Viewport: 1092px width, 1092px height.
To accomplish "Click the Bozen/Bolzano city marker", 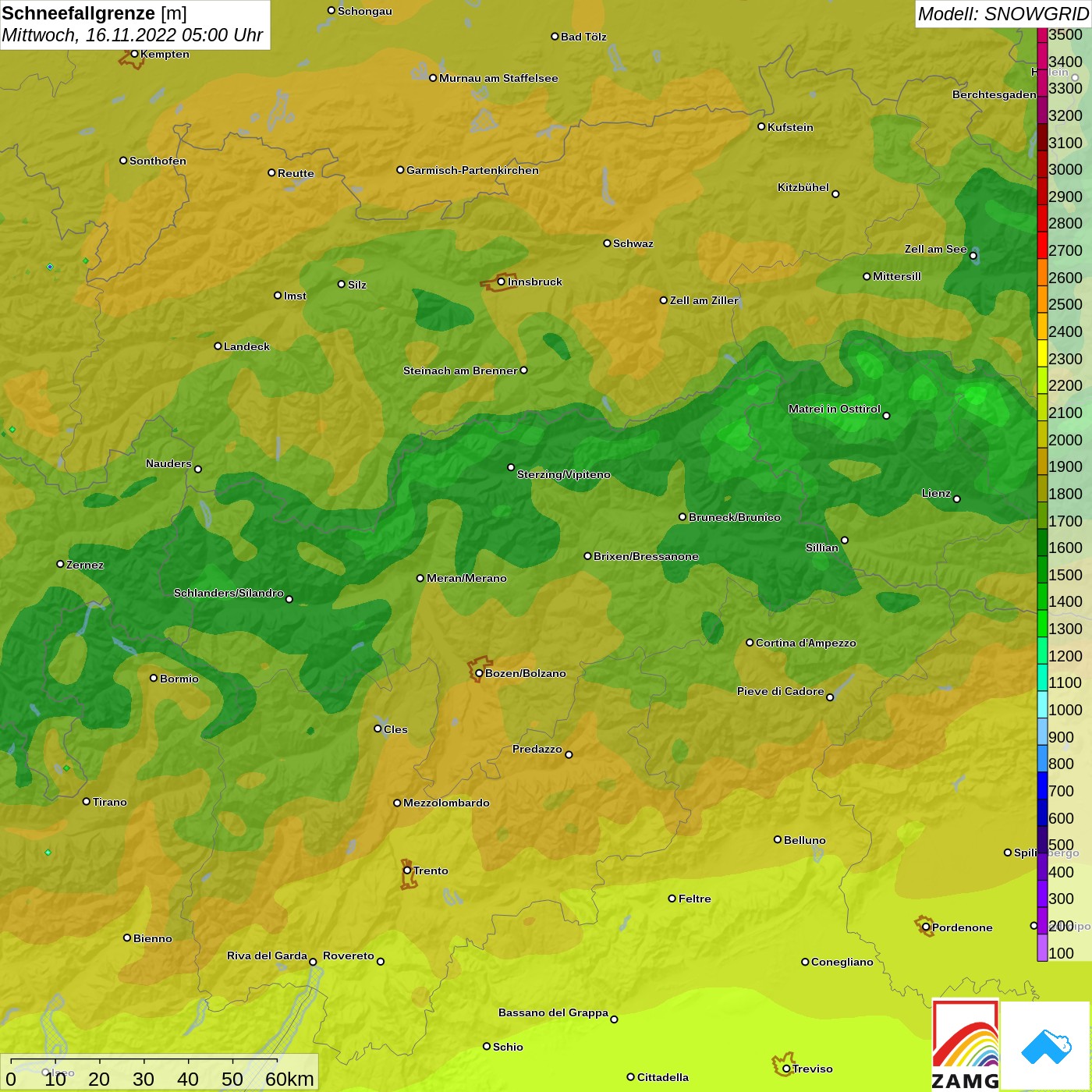I will pyautogui.click(x=479, y=673).
